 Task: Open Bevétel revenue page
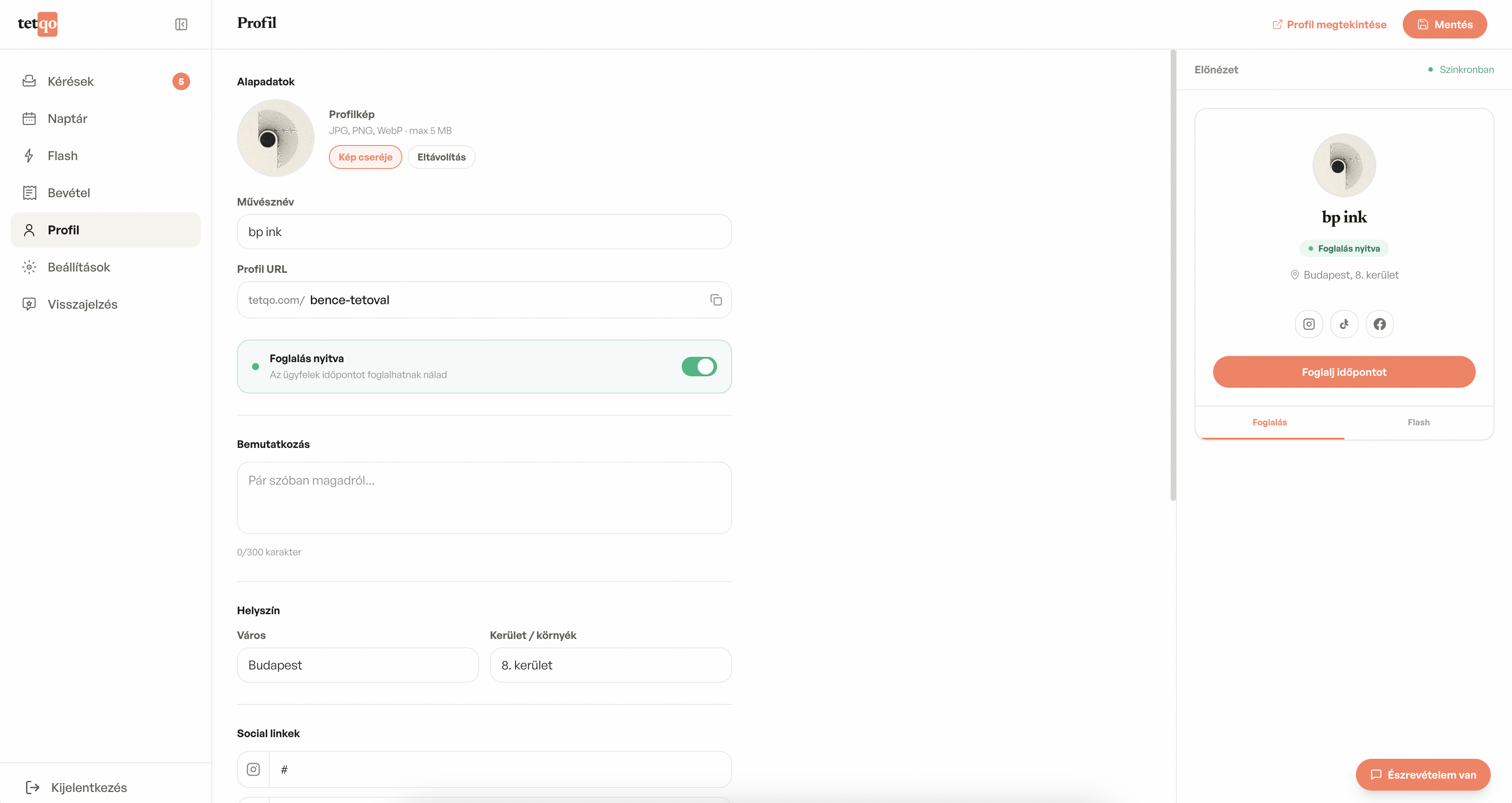(x=69, y=192)
